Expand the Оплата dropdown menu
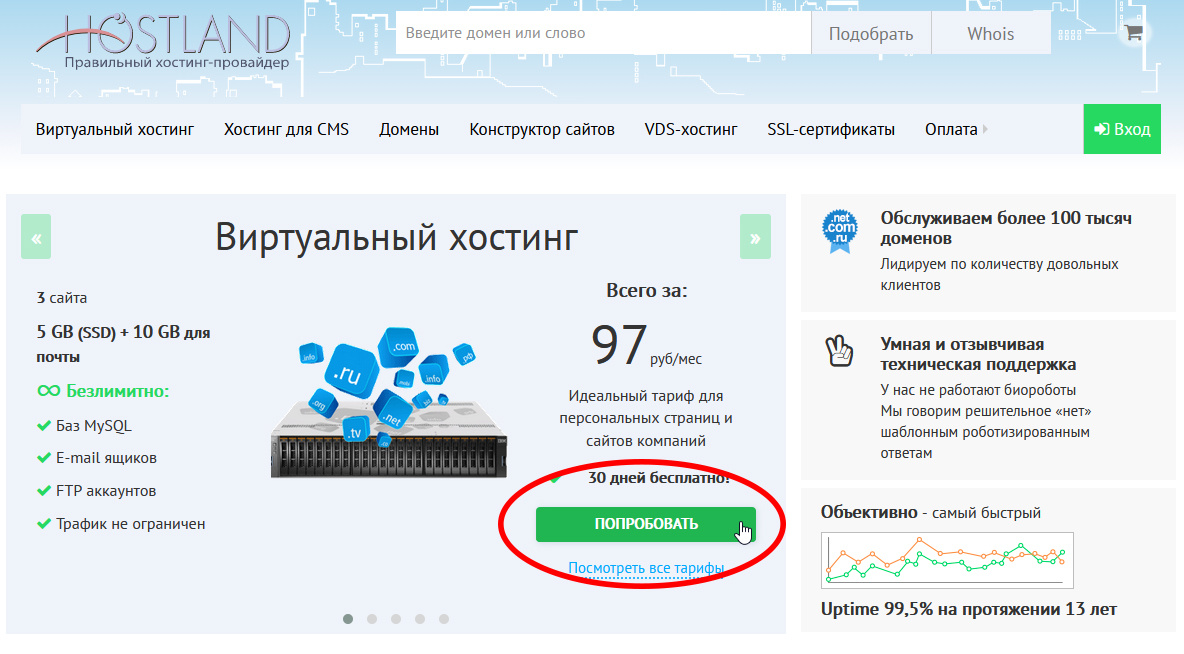Screen dimensions: 1184x654 coord(956,129)
